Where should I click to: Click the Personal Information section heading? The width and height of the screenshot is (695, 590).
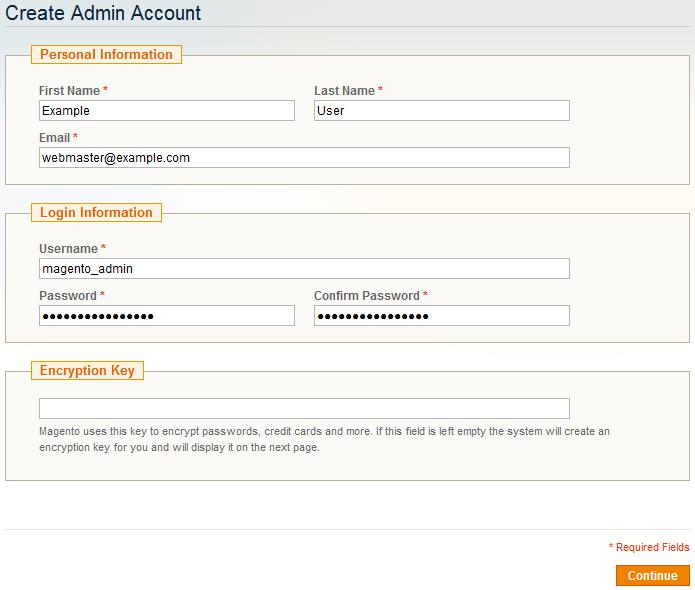click(106, 55)
